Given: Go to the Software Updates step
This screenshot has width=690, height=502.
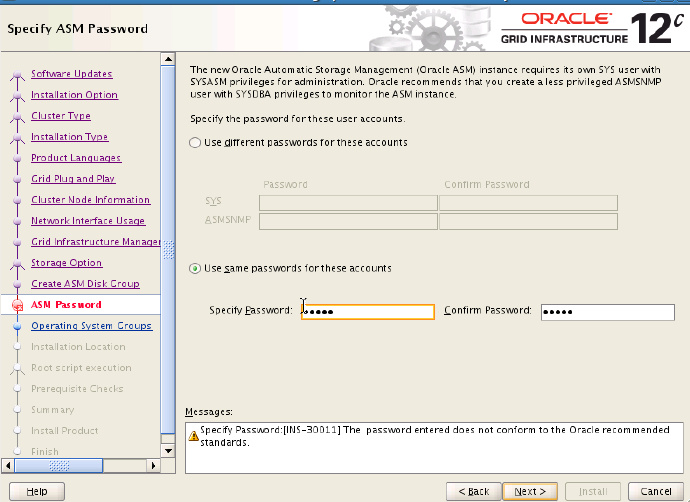Looking at the screenshot, I should pyautogui.click(x=71, y=73).
